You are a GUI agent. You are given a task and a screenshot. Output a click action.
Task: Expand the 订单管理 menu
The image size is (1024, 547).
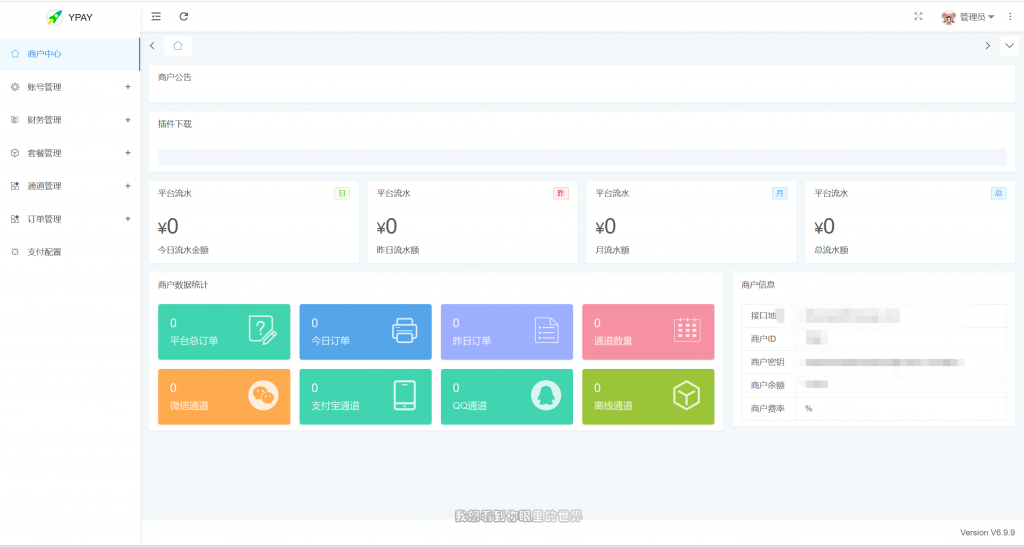[68, 219]
